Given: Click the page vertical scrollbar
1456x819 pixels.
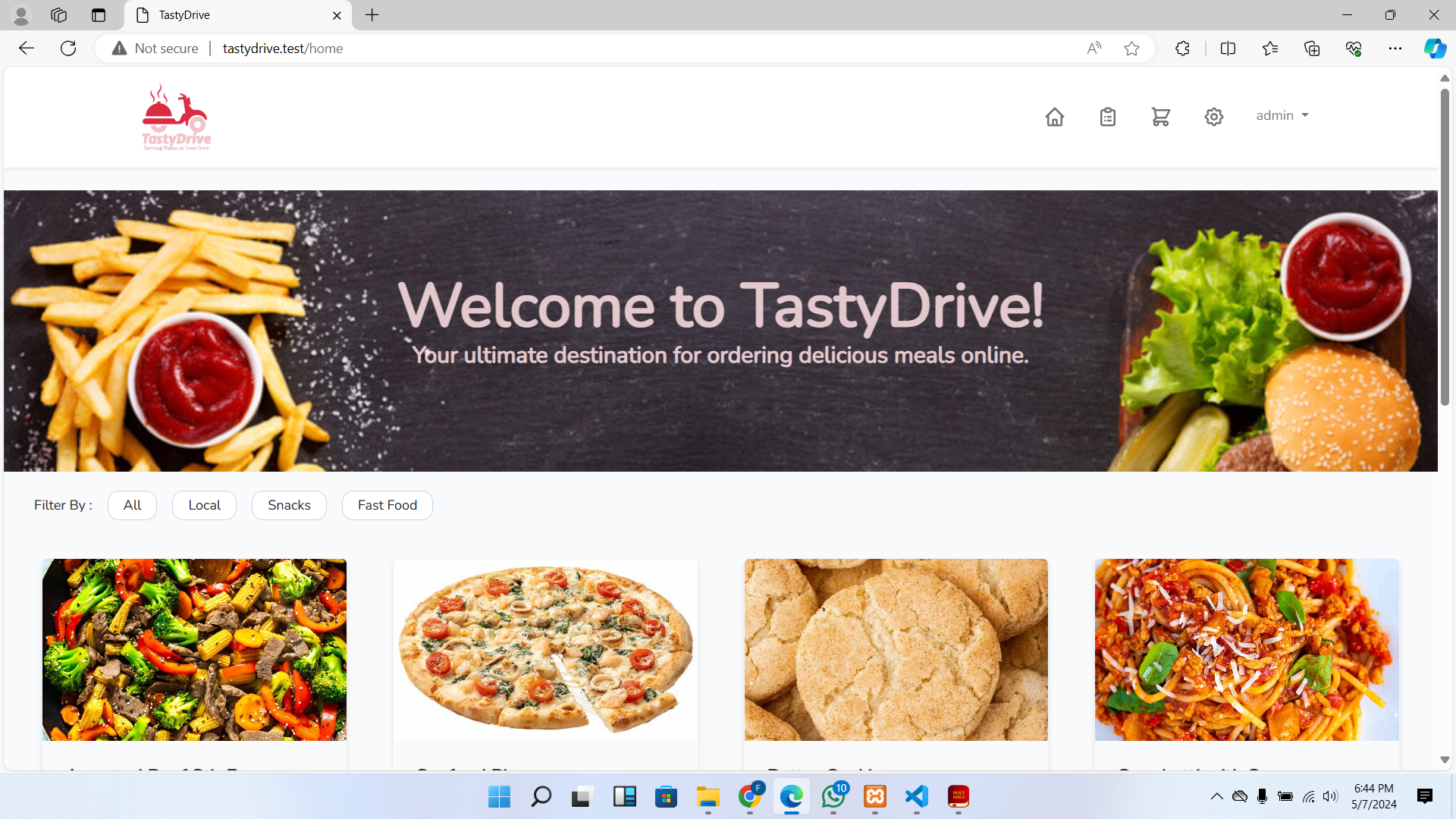Looking at the screenshot, I should pos(1445,247).
